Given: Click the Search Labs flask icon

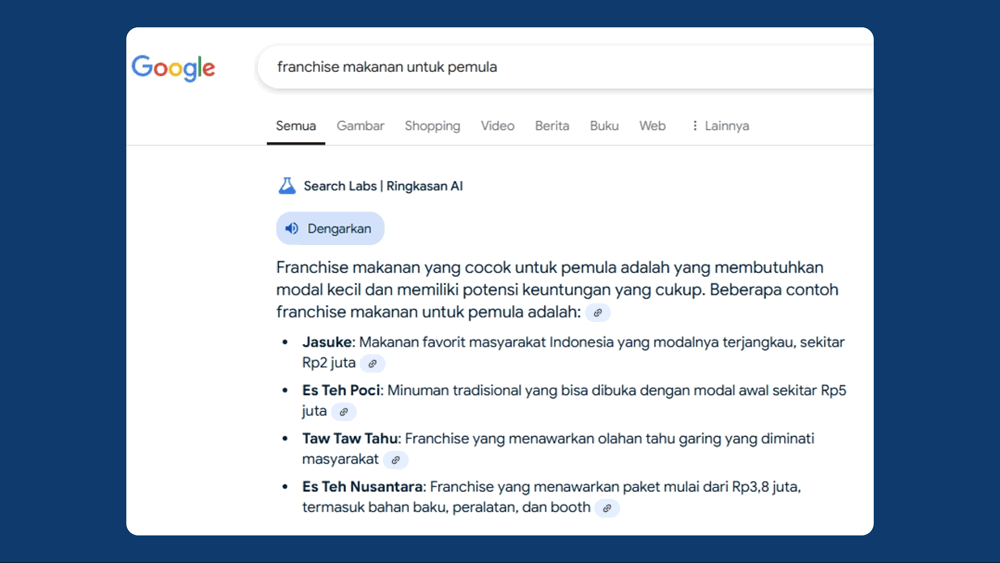Looking at the screenshot, I should point(287,186).
